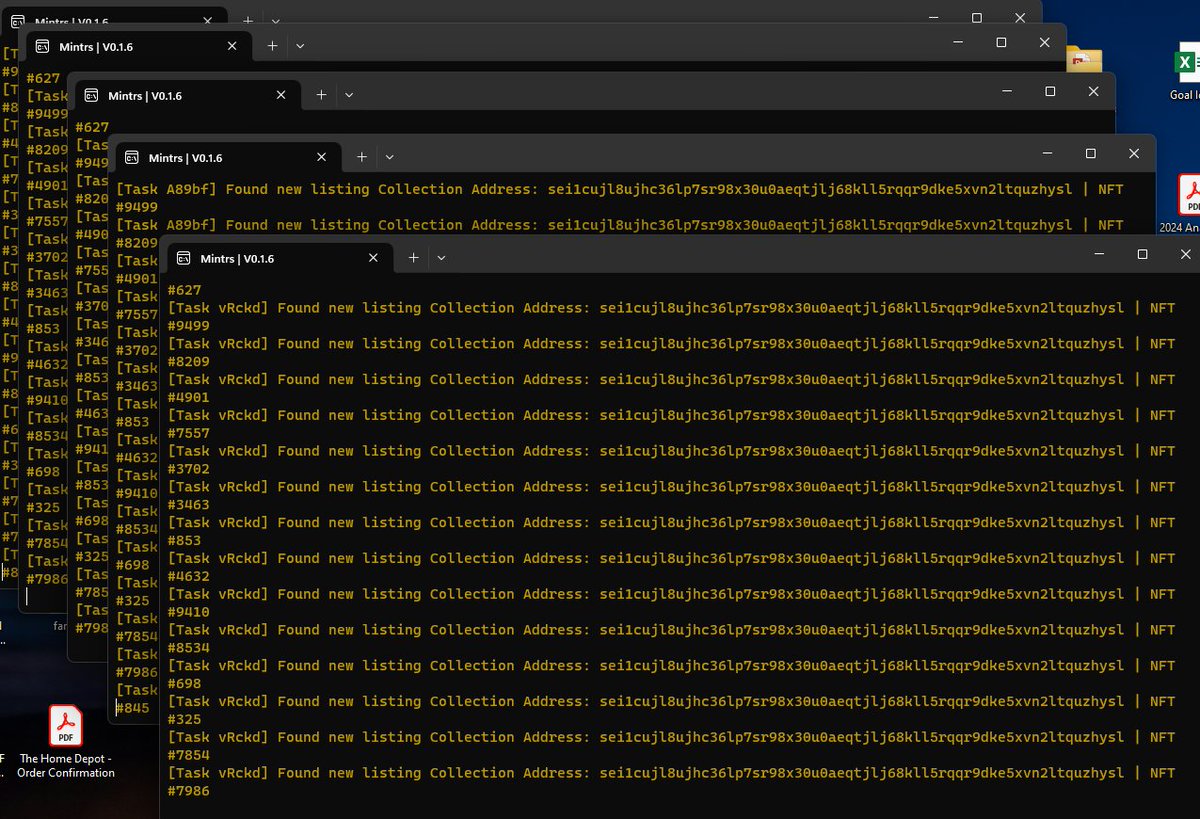Screen dimensions: 1200x819
Task: Close the tab in the second-from-rear Mintrs window
Action: [x=232, y=46]
